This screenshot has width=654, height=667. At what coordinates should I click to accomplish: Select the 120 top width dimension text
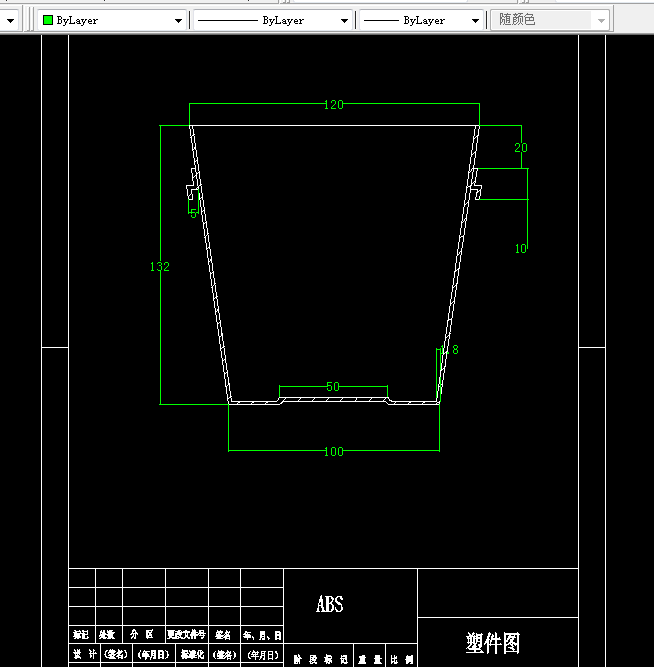(333, 104)
